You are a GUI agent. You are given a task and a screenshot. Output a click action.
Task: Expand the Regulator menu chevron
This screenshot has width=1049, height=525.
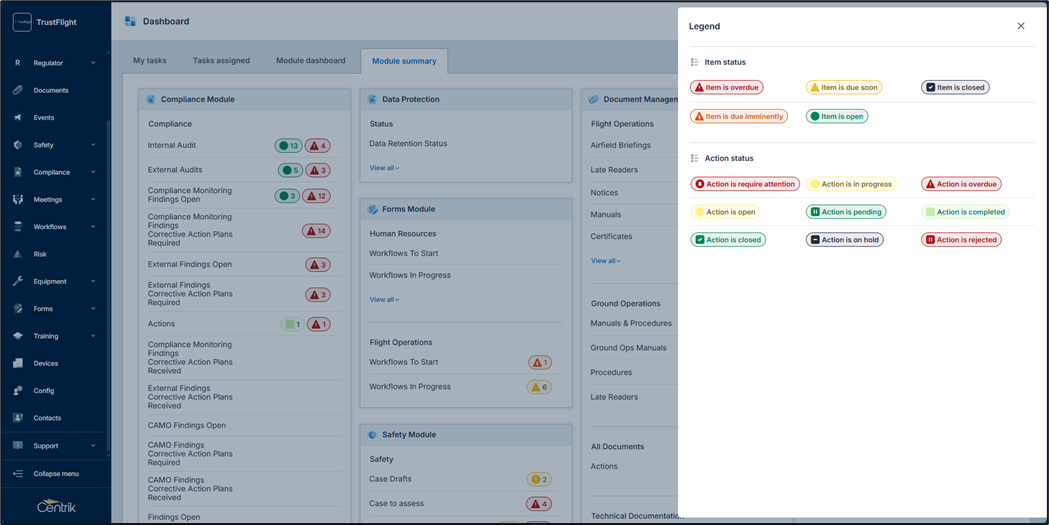tap(94, 63)
